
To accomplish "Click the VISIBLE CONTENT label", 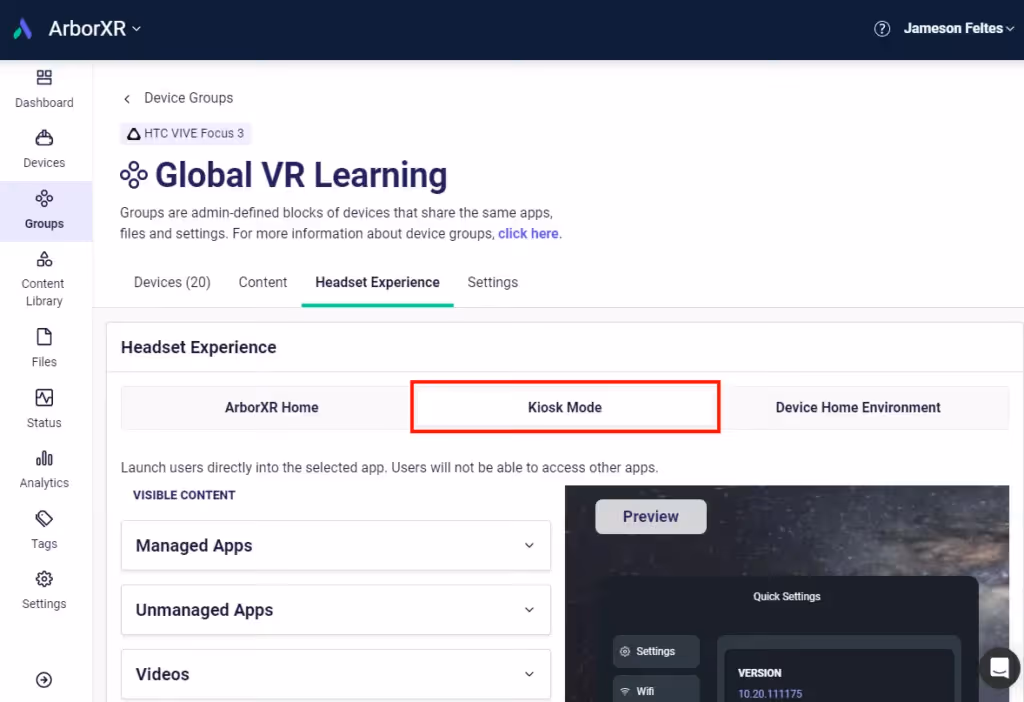I will click(x=184, y=495).
